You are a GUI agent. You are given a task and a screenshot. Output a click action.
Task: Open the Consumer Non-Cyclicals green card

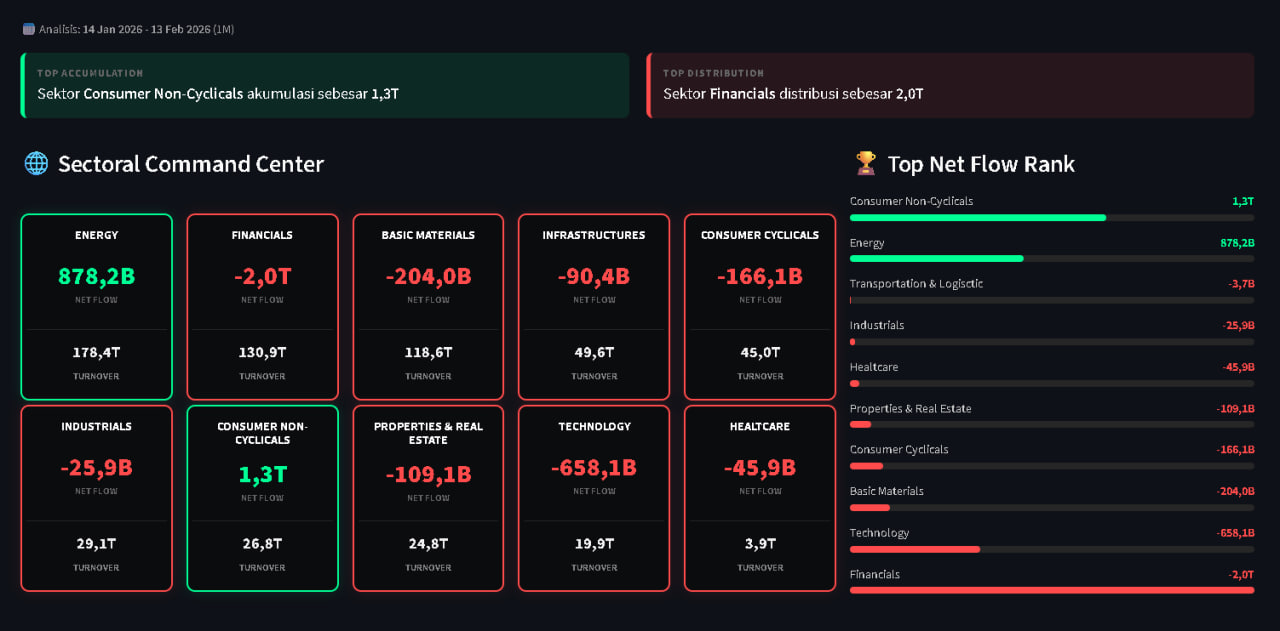(x=262, y=498)
